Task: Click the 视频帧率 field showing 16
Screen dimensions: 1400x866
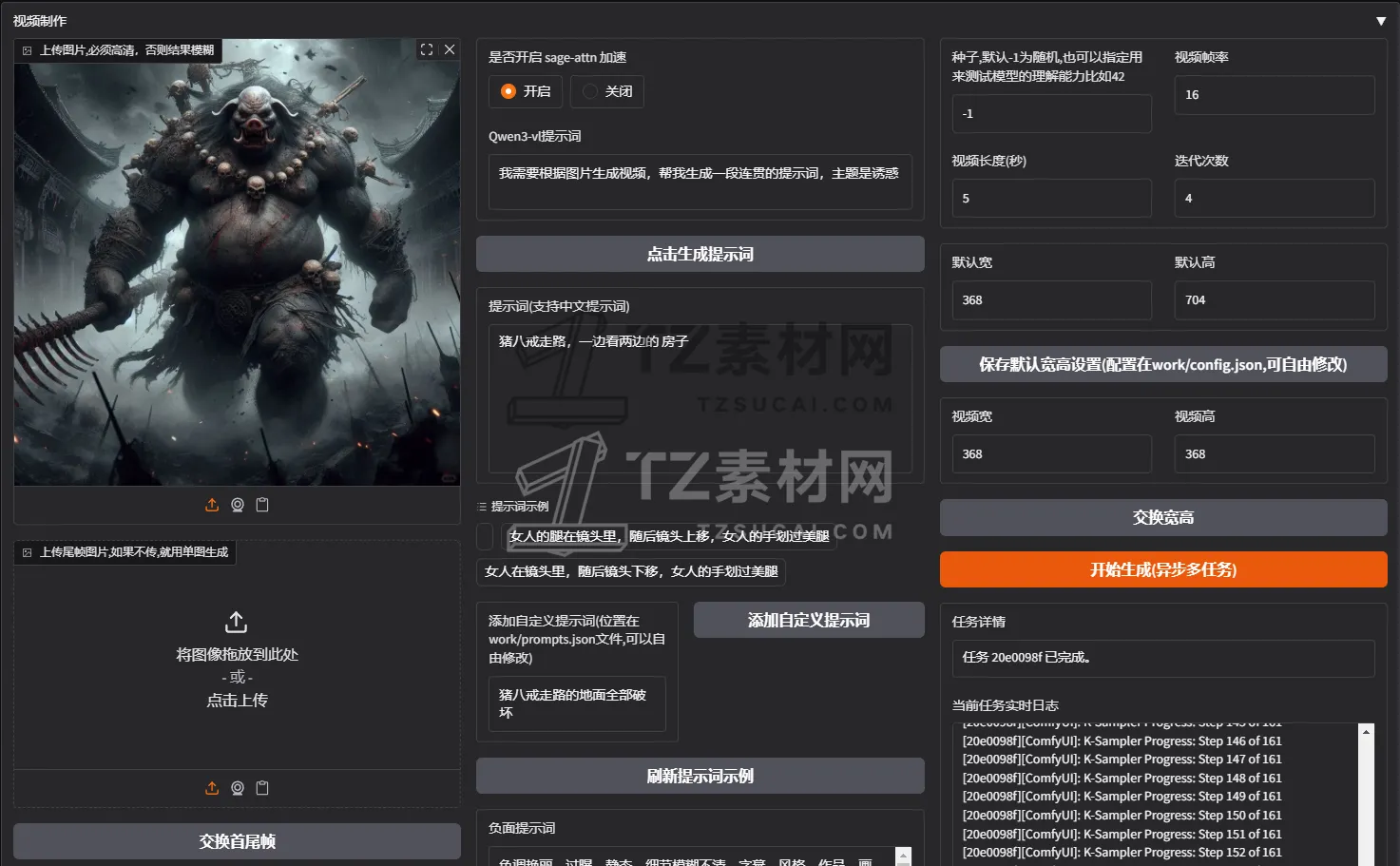Action: tap(1275, 95)
